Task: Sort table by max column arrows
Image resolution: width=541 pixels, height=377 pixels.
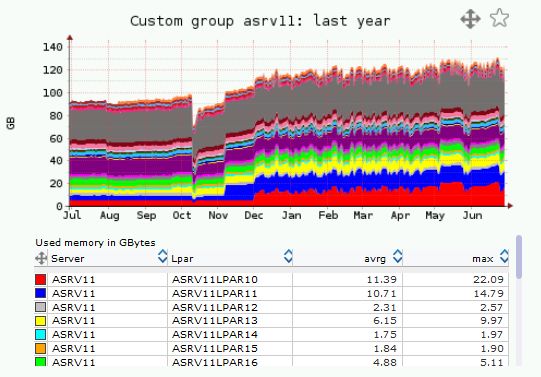Action: [x=504, y=256]
